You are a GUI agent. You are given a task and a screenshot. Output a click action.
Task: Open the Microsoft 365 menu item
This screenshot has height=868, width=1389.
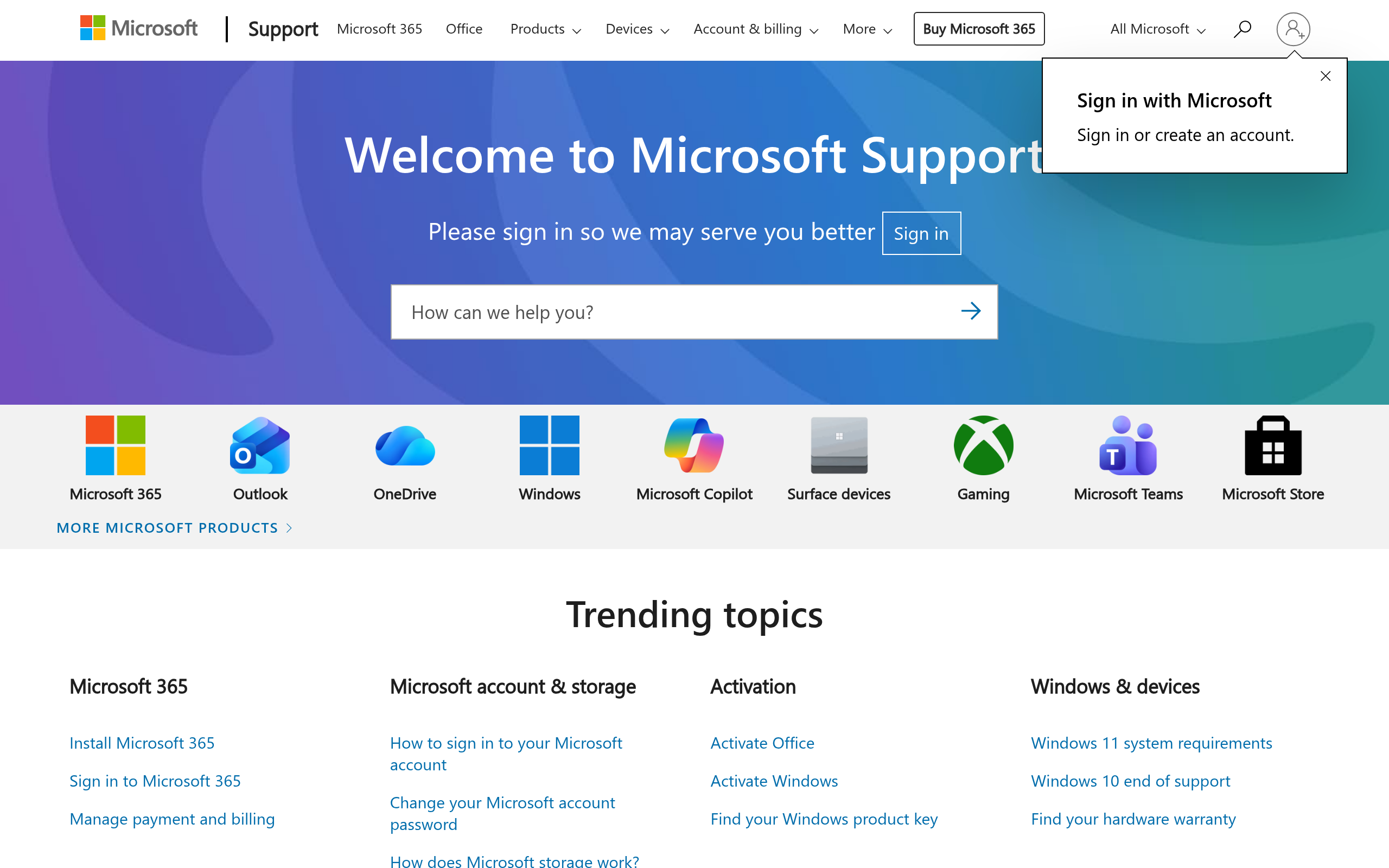(379, 29)
